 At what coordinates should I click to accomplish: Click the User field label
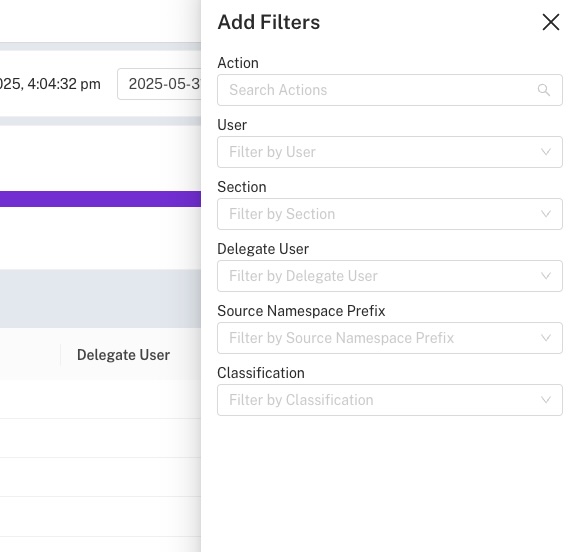pyautogui.click(x=232, y=125)
